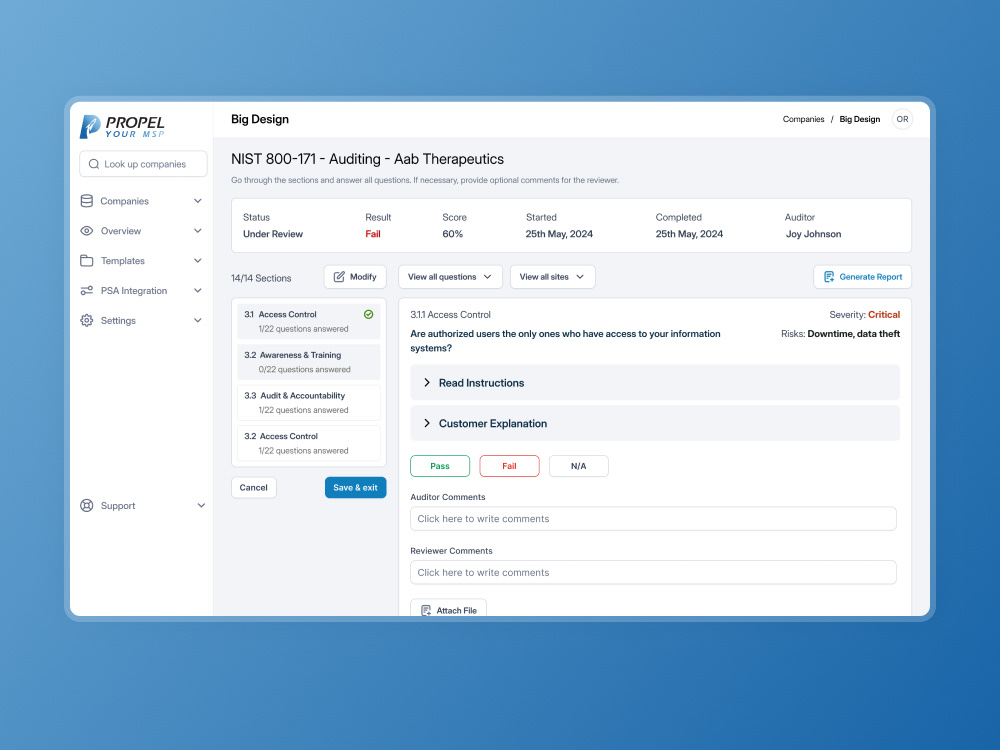Screen dimensions: 1000x750
Task: Focus the Look up companies search field
Action: 143,164
